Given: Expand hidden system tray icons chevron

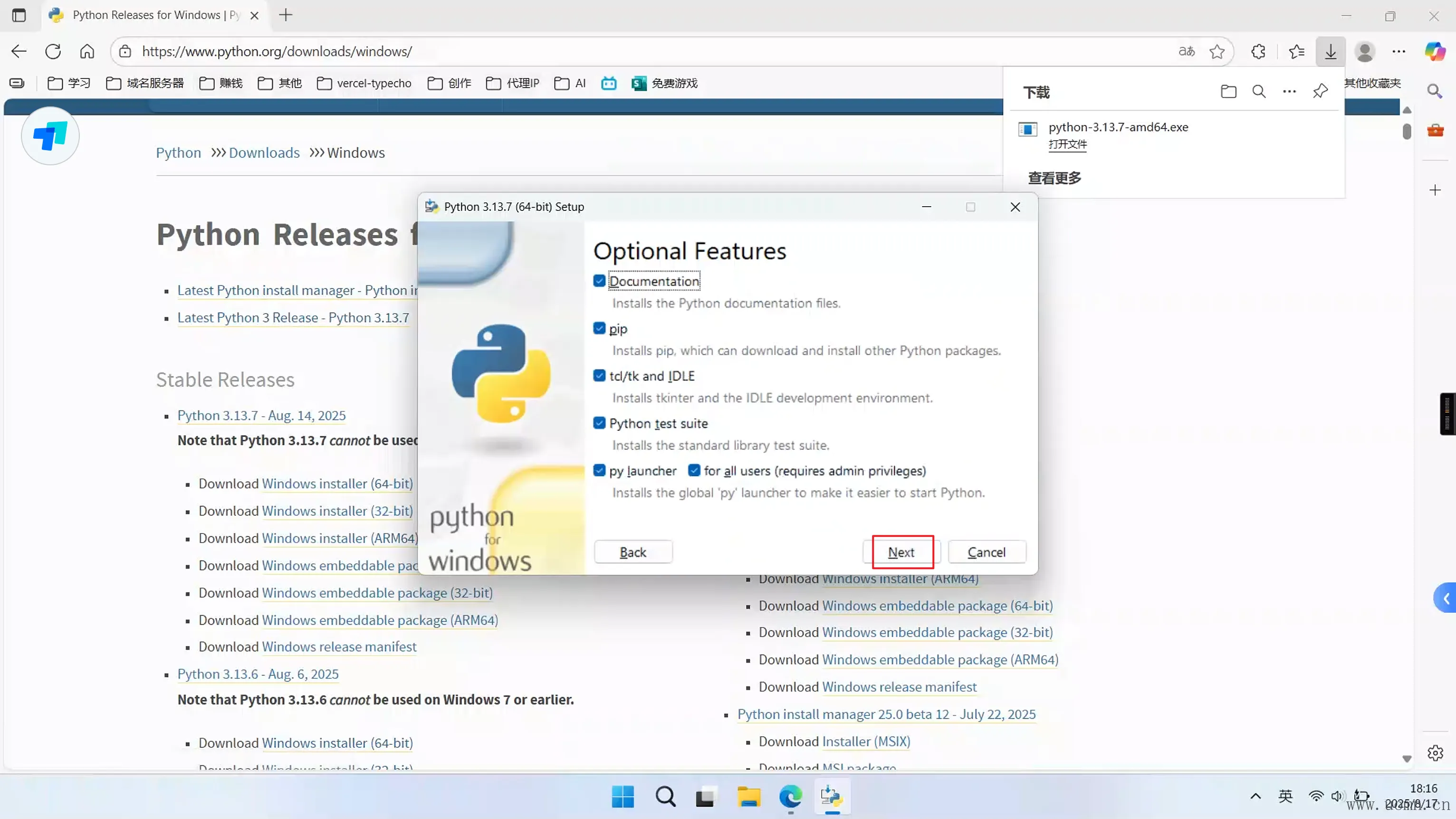Looking at the screenshot, I should pos(1255,796).
